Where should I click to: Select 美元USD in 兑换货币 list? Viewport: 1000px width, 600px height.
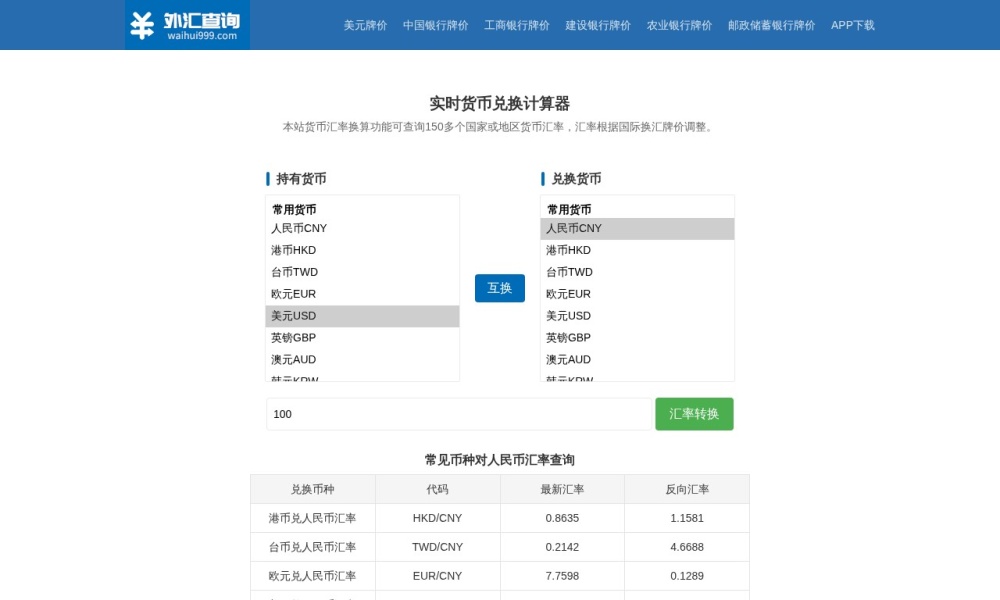click(x=637, y=316)
